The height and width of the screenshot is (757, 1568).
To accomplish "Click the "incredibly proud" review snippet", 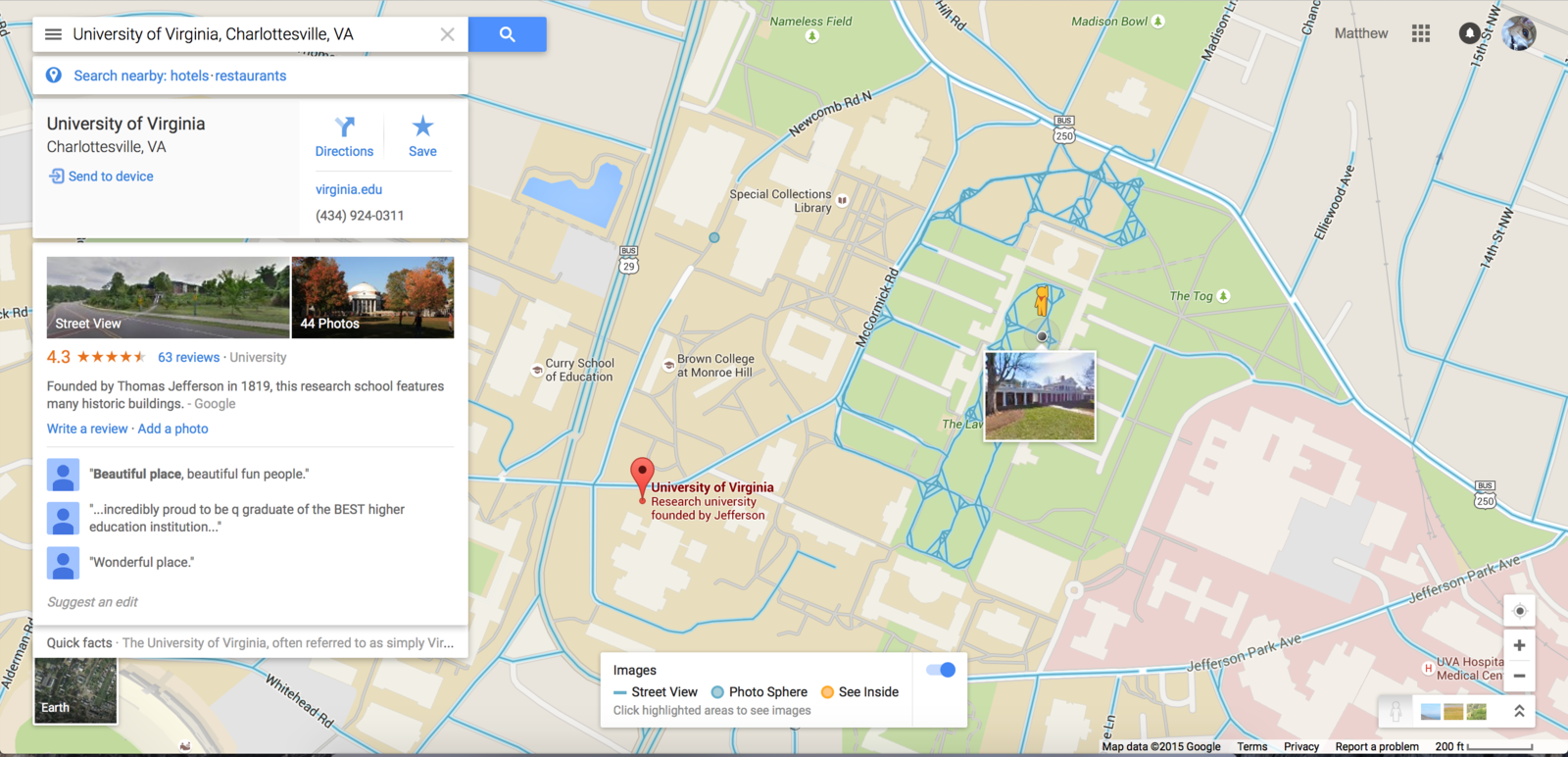I will coord(247,518).
